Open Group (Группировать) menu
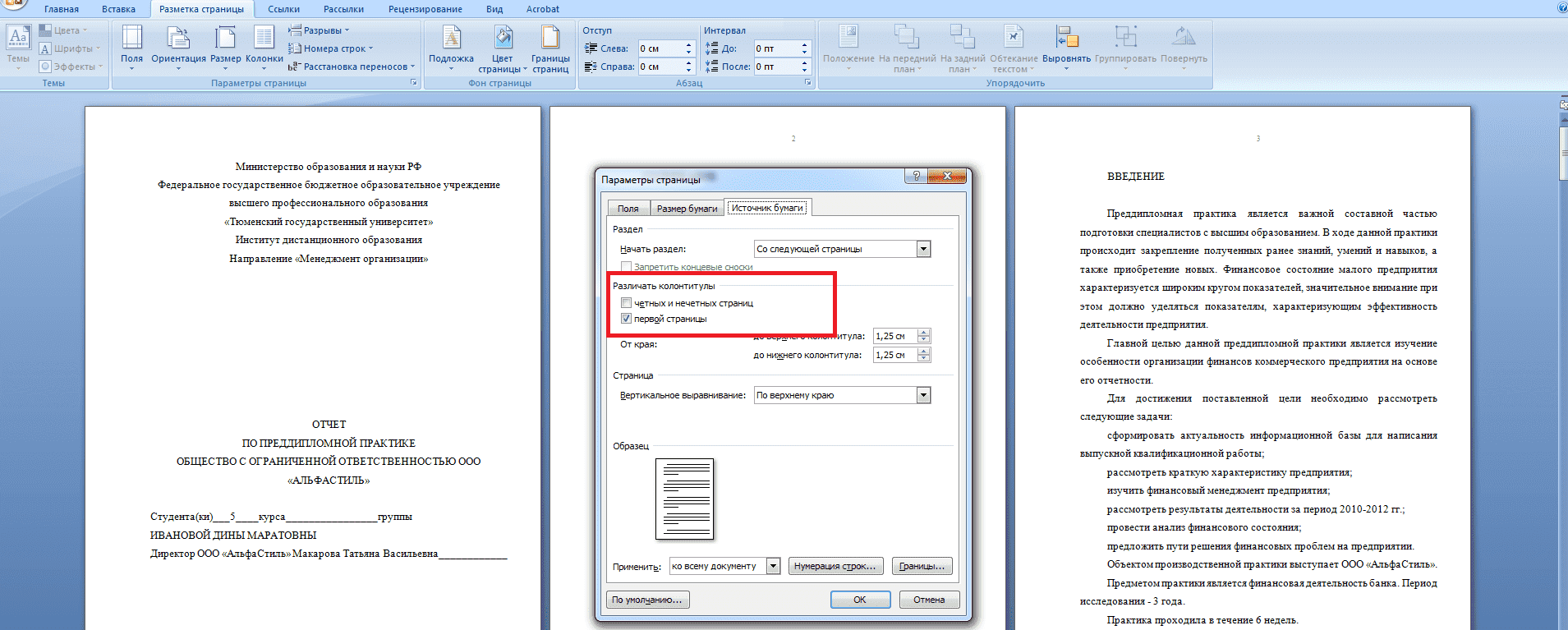1568x630 pixels. tap(1125, 48)
